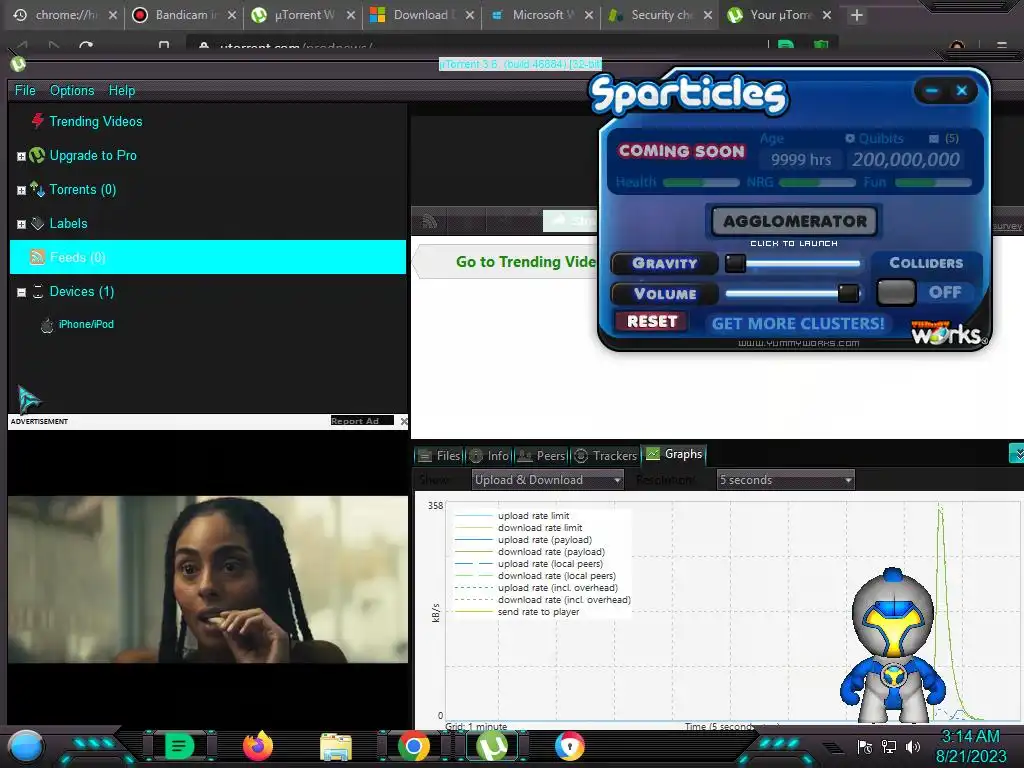Open the Help menu
Viewport: 1024px width, 768px height.
coord(121,90)
